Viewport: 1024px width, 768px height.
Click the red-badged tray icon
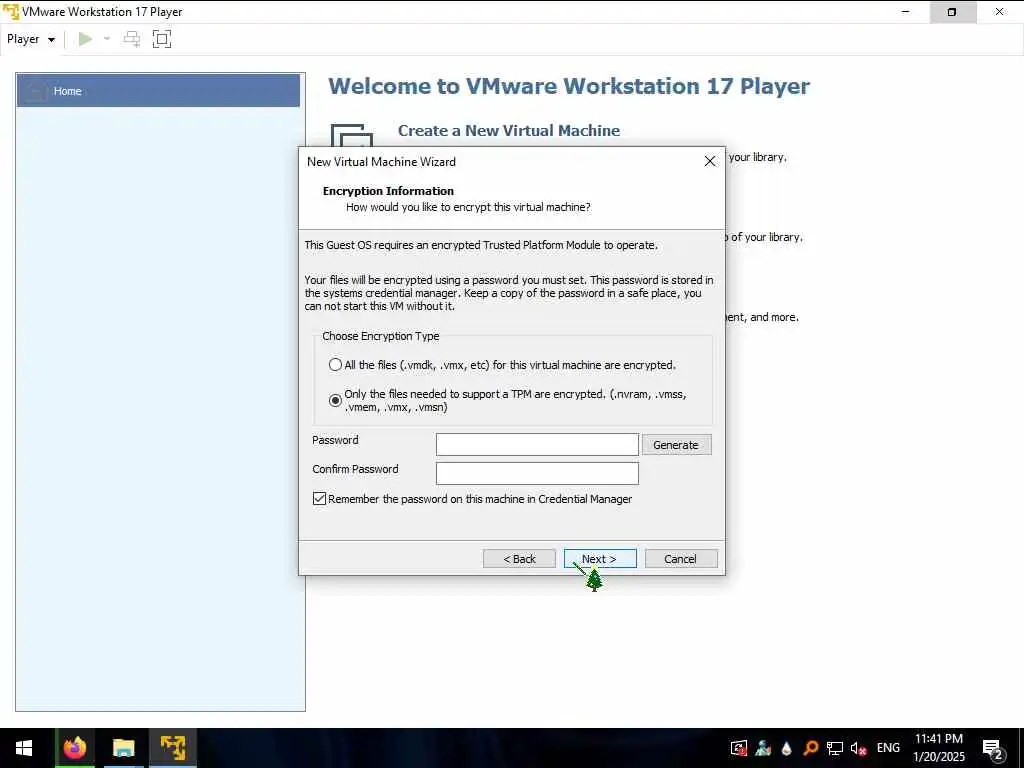click(x=739, y=748)
